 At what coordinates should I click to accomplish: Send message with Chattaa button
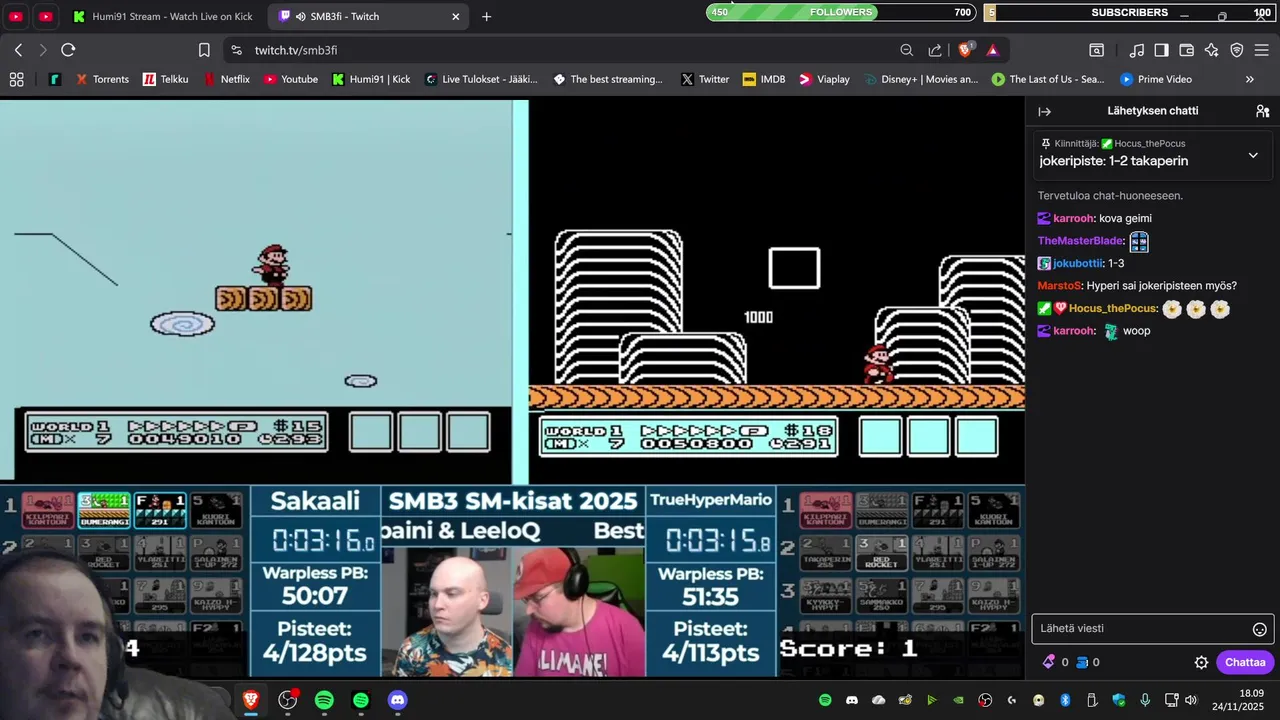1245,662
